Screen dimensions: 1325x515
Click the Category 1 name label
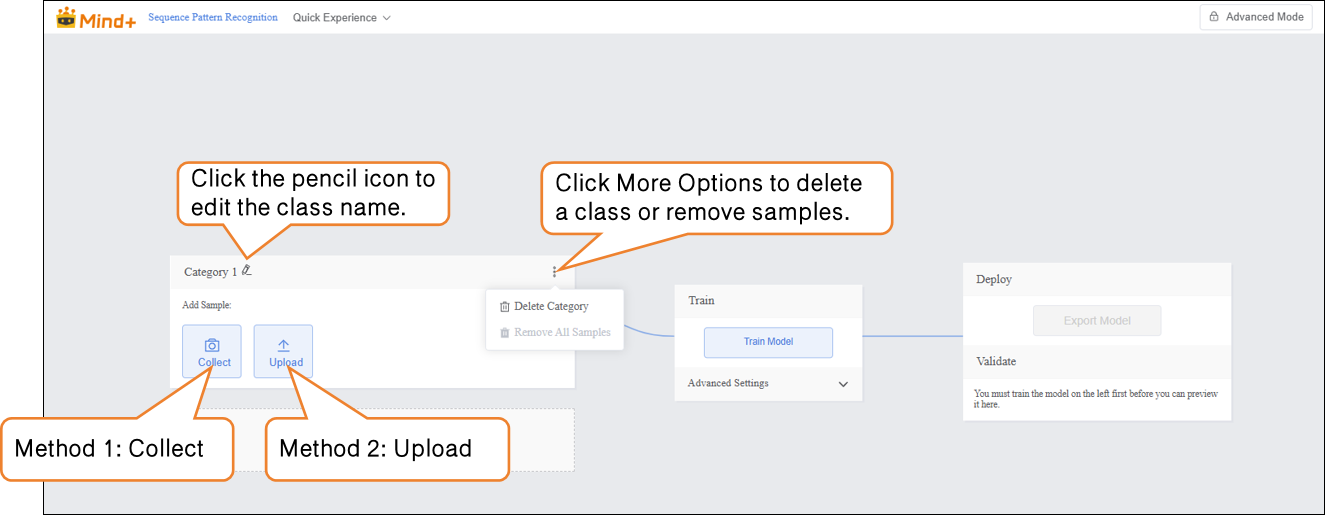click(210, 272)
